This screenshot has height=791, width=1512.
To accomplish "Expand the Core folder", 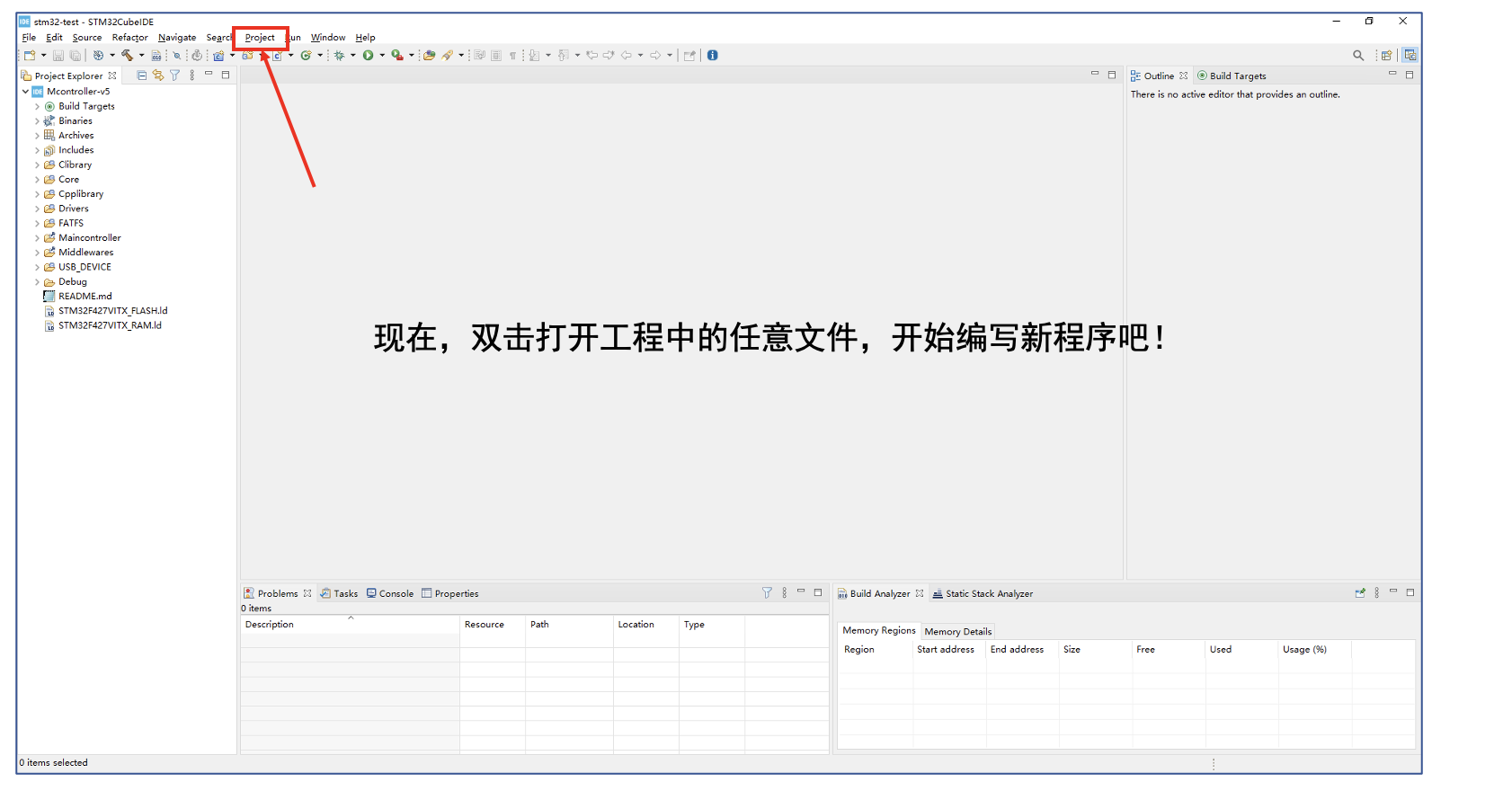I will tap(37, 180).
